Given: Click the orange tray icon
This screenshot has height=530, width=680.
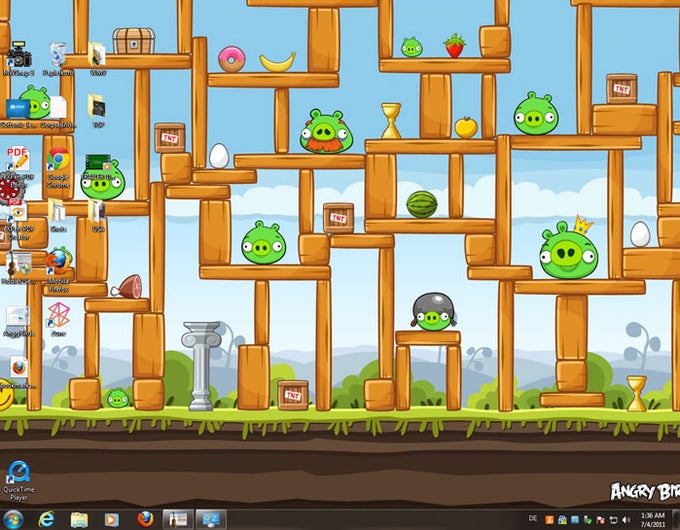Looking at the screenshot, I should 549,520.
